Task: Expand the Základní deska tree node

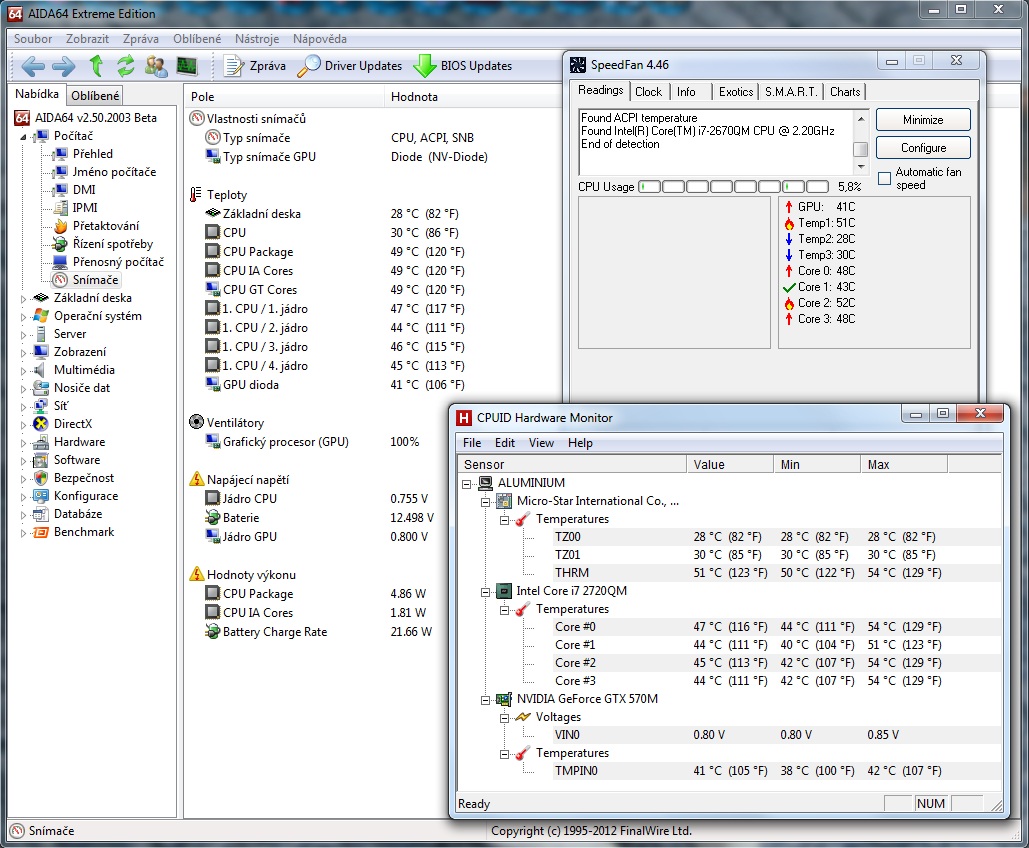Action: [x=24, y=299]
